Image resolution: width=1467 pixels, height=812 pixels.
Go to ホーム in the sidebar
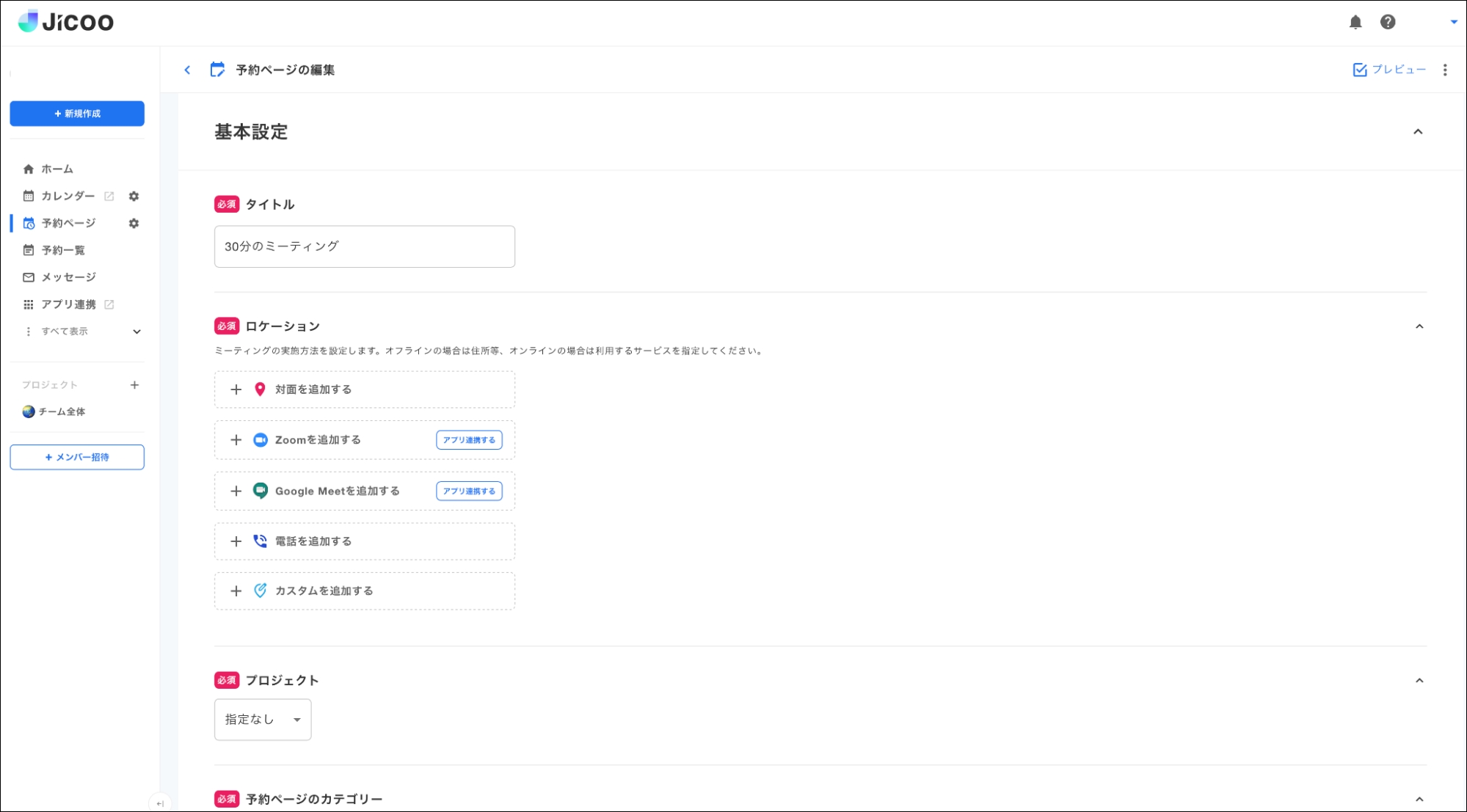click(57, 169)
